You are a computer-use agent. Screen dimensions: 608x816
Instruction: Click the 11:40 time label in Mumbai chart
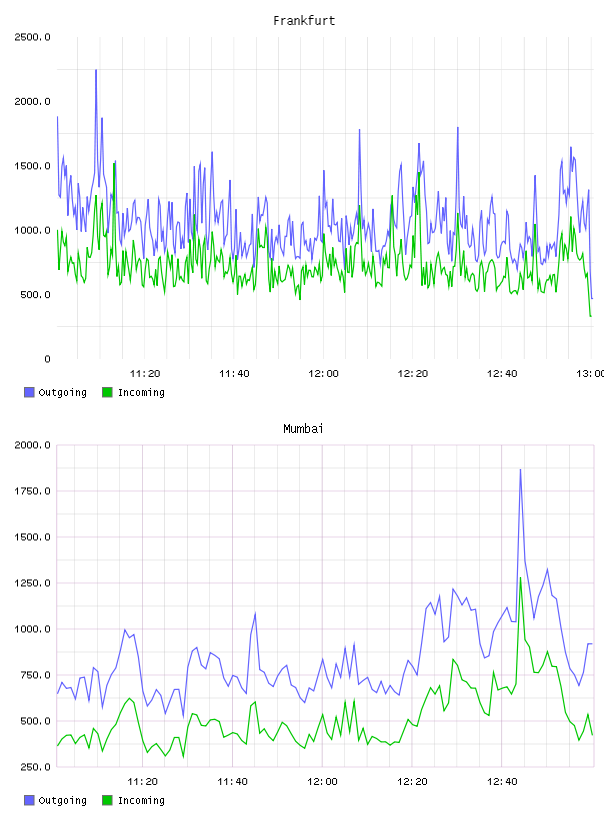[x=232, y=782]
